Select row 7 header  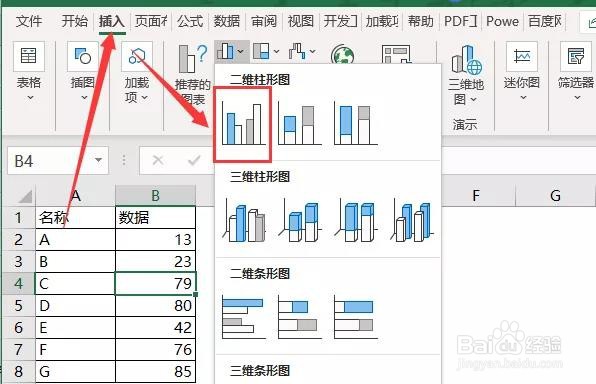[18, 350]
